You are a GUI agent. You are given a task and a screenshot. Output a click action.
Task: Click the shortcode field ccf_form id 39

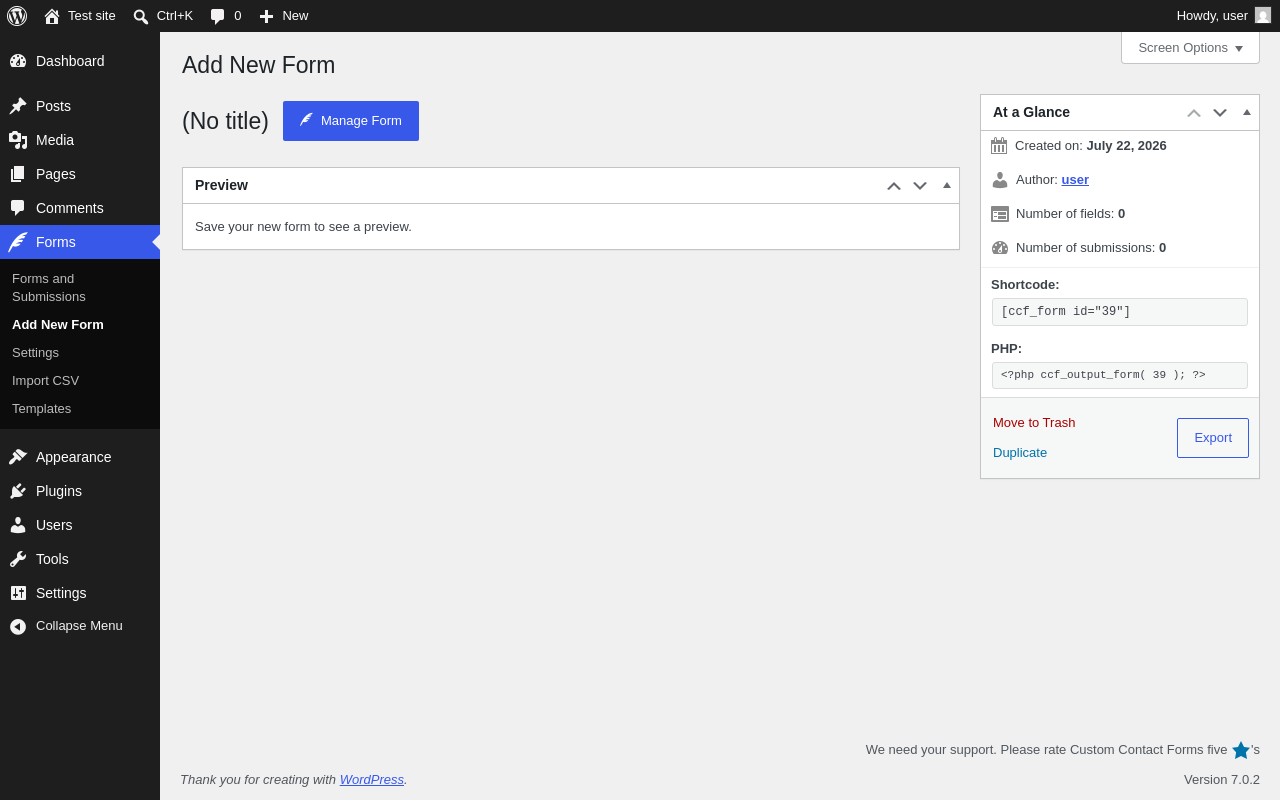coord(1120,312)
